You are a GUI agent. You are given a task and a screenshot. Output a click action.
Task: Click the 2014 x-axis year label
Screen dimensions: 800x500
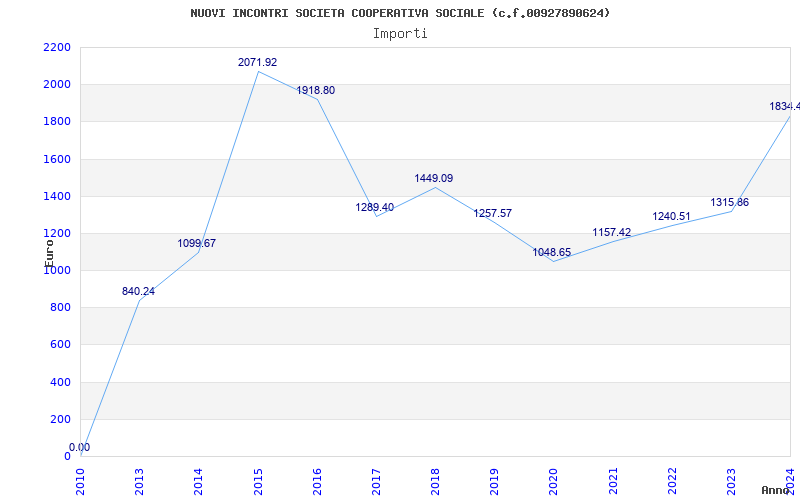[x=198, y=481]
